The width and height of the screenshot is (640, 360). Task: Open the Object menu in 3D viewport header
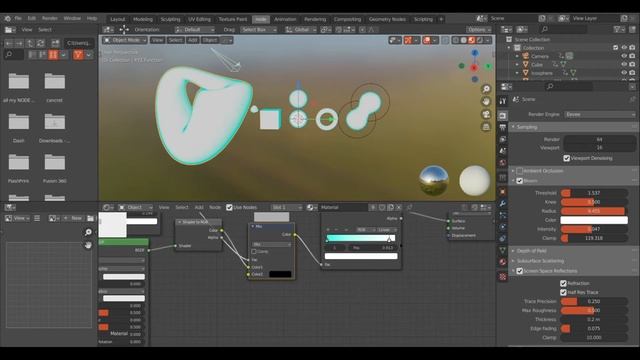[210, 40]
